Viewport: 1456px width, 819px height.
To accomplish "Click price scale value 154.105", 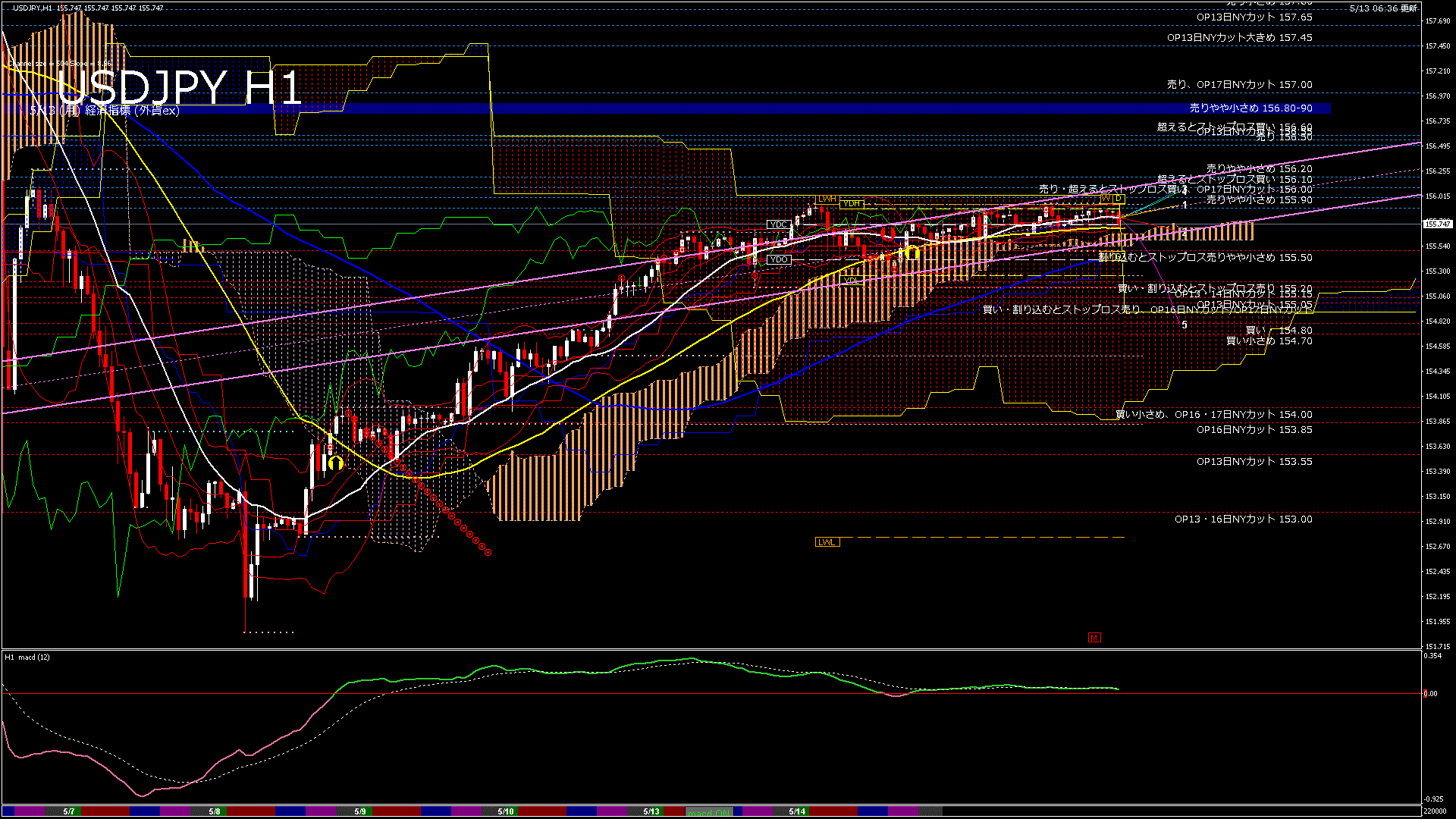I will point(1438,397).
